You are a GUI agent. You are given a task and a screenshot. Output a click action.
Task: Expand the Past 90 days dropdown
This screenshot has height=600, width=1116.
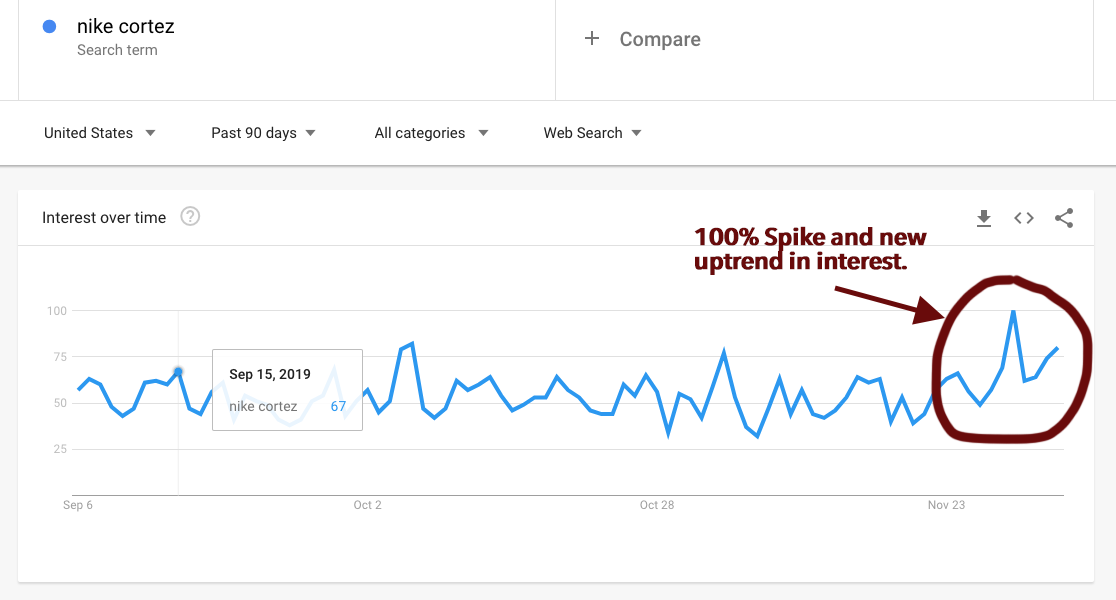263,133
